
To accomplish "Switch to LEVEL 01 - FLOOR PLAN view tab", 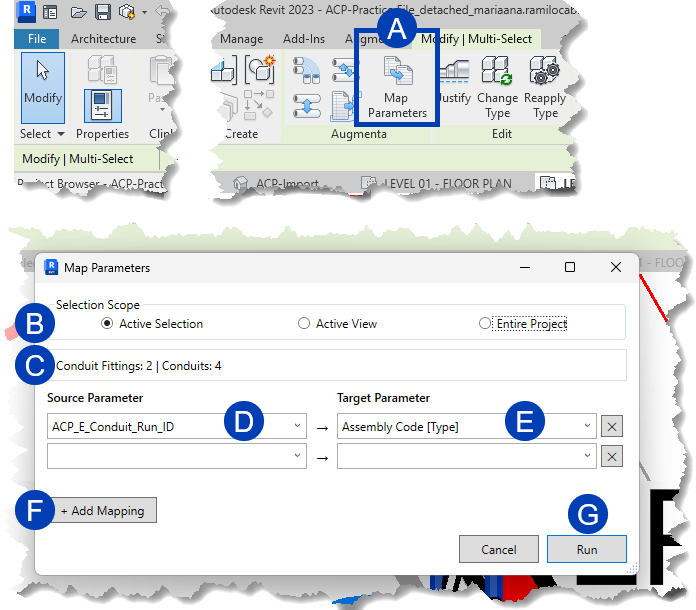I will point(437,183).
